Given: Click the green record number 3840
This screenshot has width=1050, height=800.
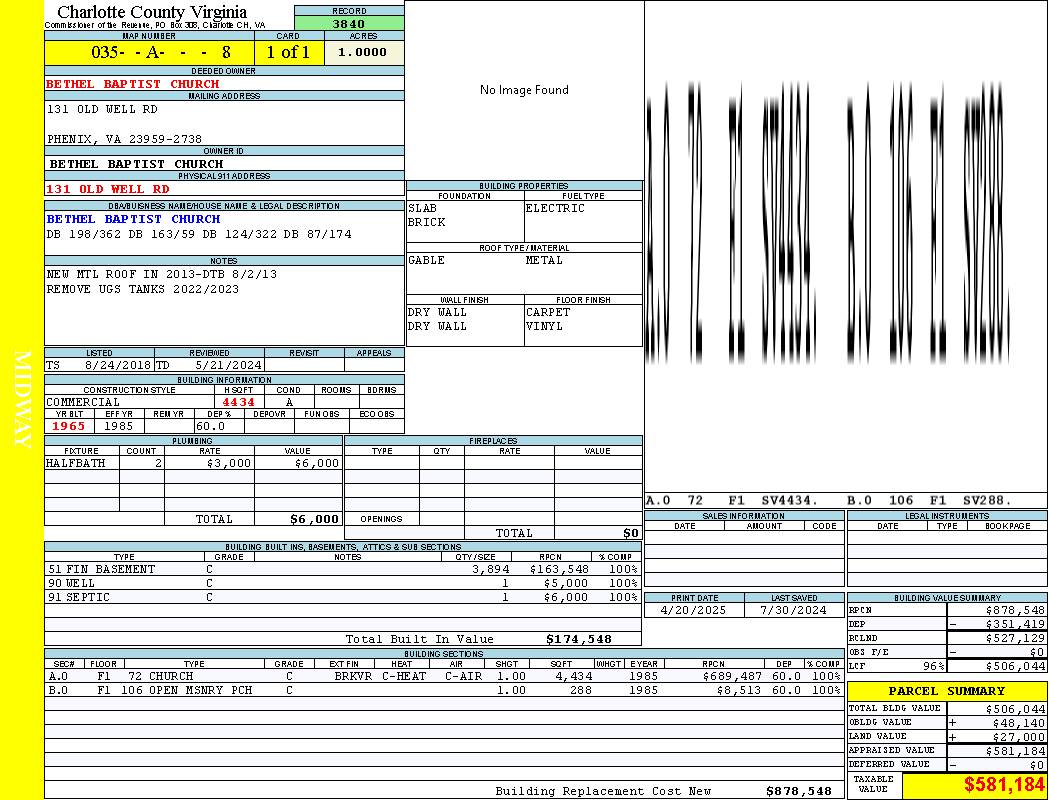Looking at the screenshot, I should pos(349,24).
